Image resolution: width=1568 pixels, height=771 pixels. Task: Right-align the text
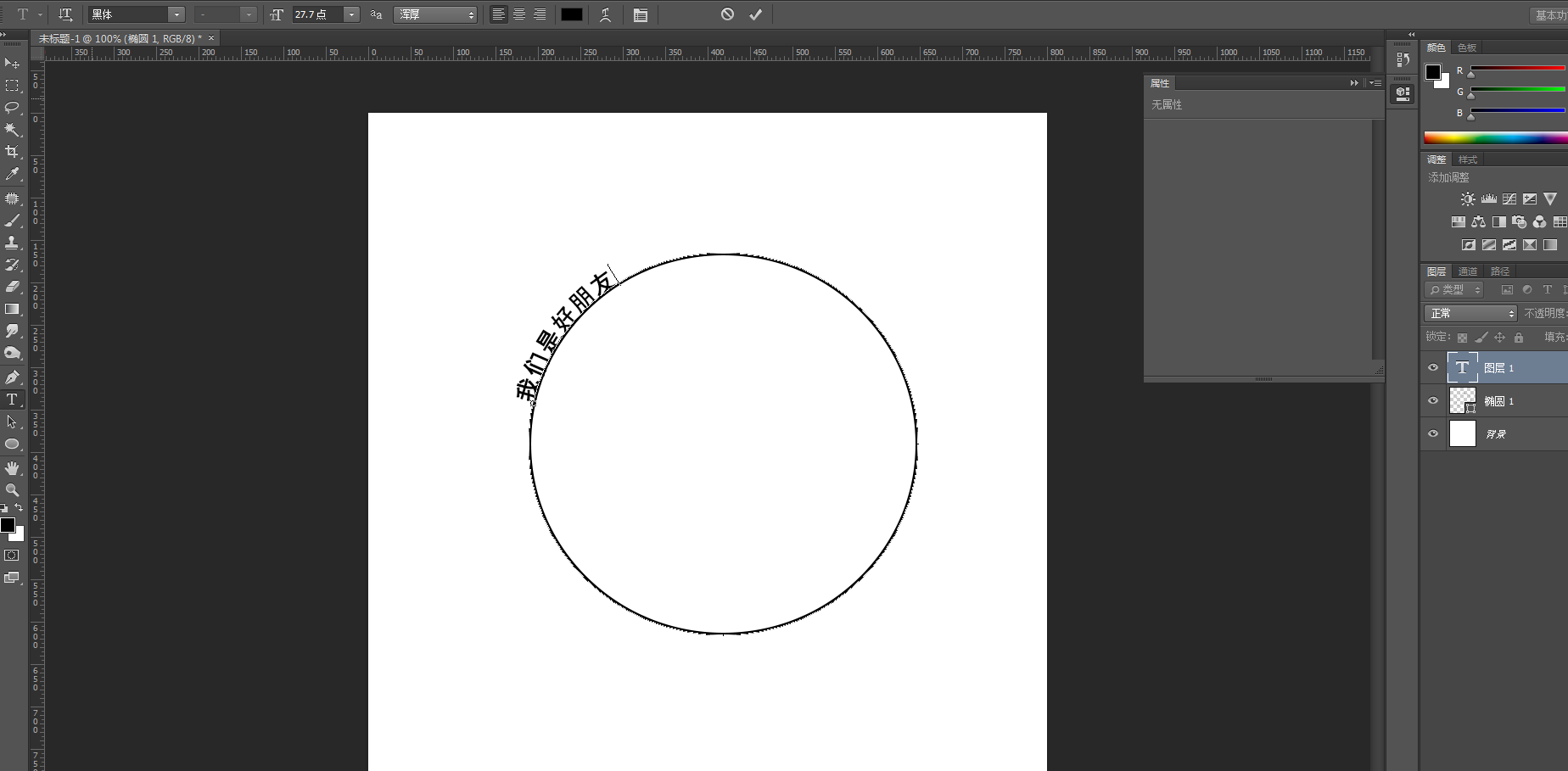[x=540, y=14]
